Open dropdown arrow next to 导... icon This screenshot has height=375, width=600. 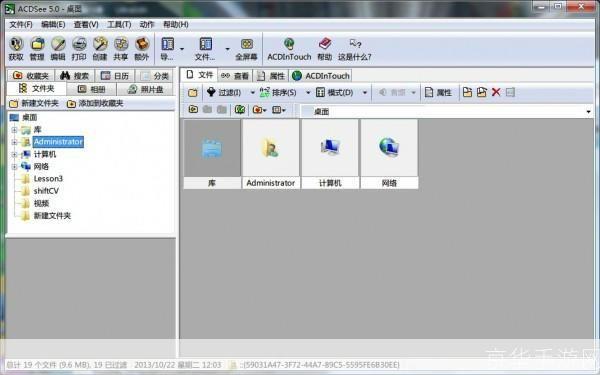coord(182,49)
